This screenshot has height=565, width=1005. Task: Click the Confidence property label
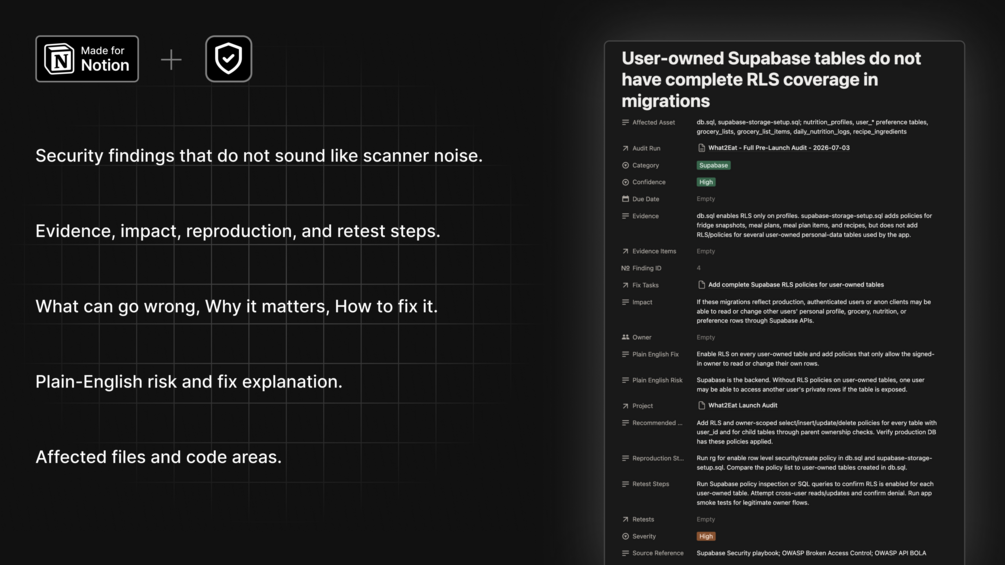point(649,182)
